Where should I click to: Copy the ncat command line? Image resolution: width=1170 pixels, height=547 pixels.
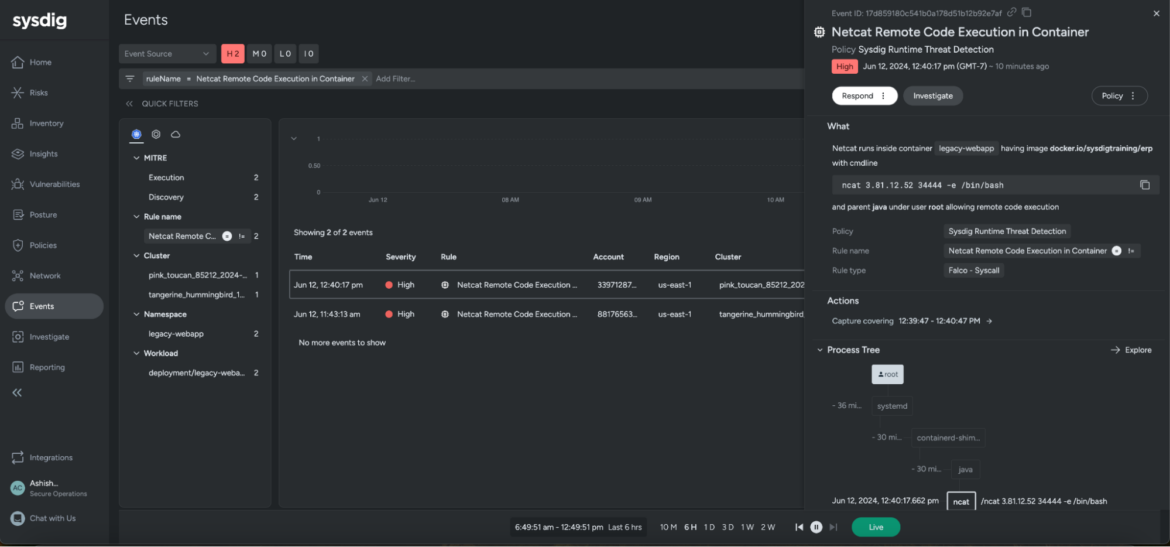[1145, 185]
